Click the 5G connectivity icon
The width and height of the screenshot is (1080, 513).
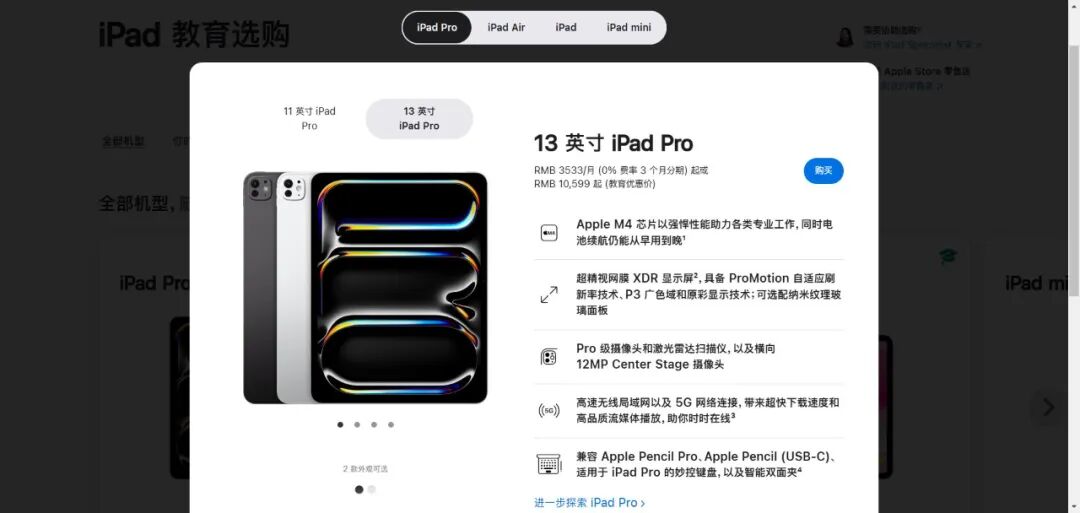[x=549, y=411]
